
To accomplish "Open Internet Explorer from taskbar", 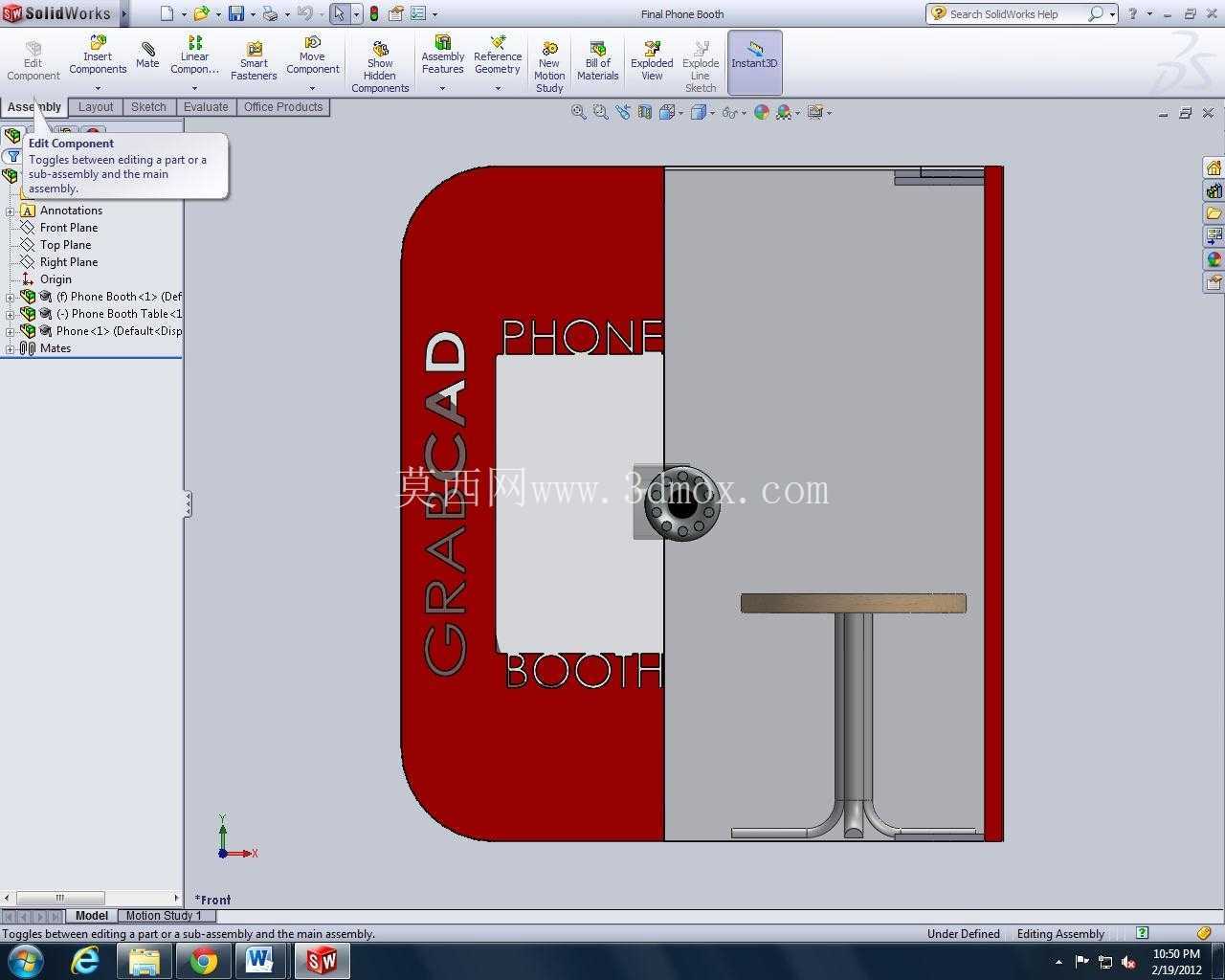I will [x=85, y=961].
